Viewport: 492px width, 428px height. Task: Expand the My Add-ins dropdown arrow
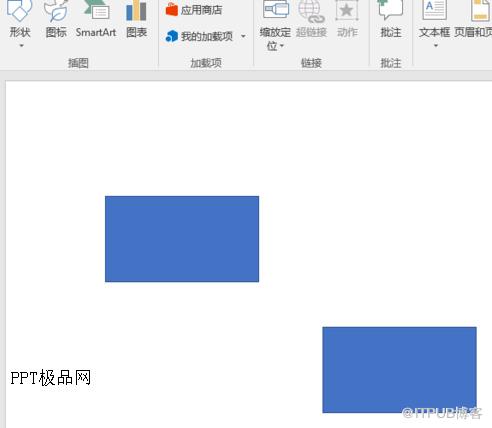coord(243,36)
